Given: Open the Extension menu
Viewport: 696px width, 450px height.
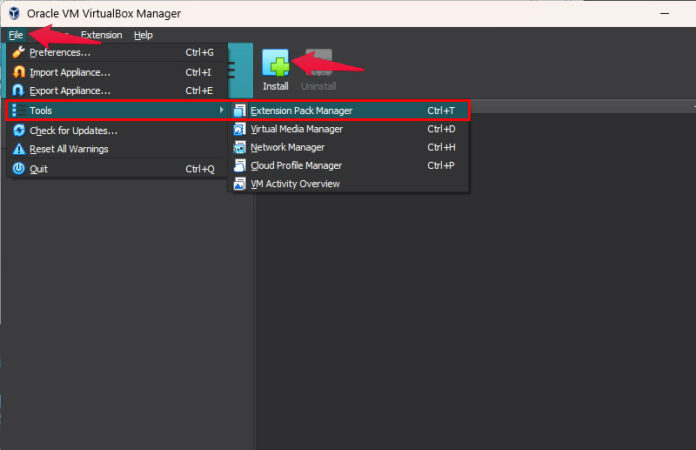Looking at the screenshot, I should [101, 35].
